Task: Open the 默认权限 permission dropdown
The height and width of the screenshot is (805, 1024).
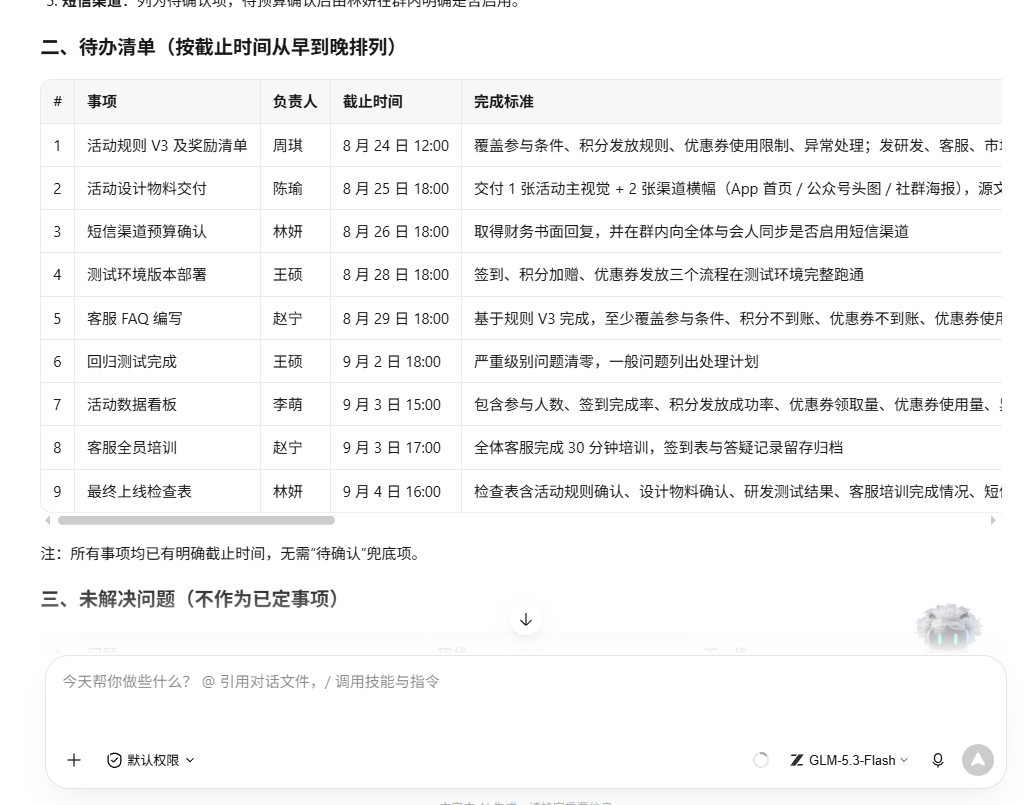Action: (x=151, y=760)
